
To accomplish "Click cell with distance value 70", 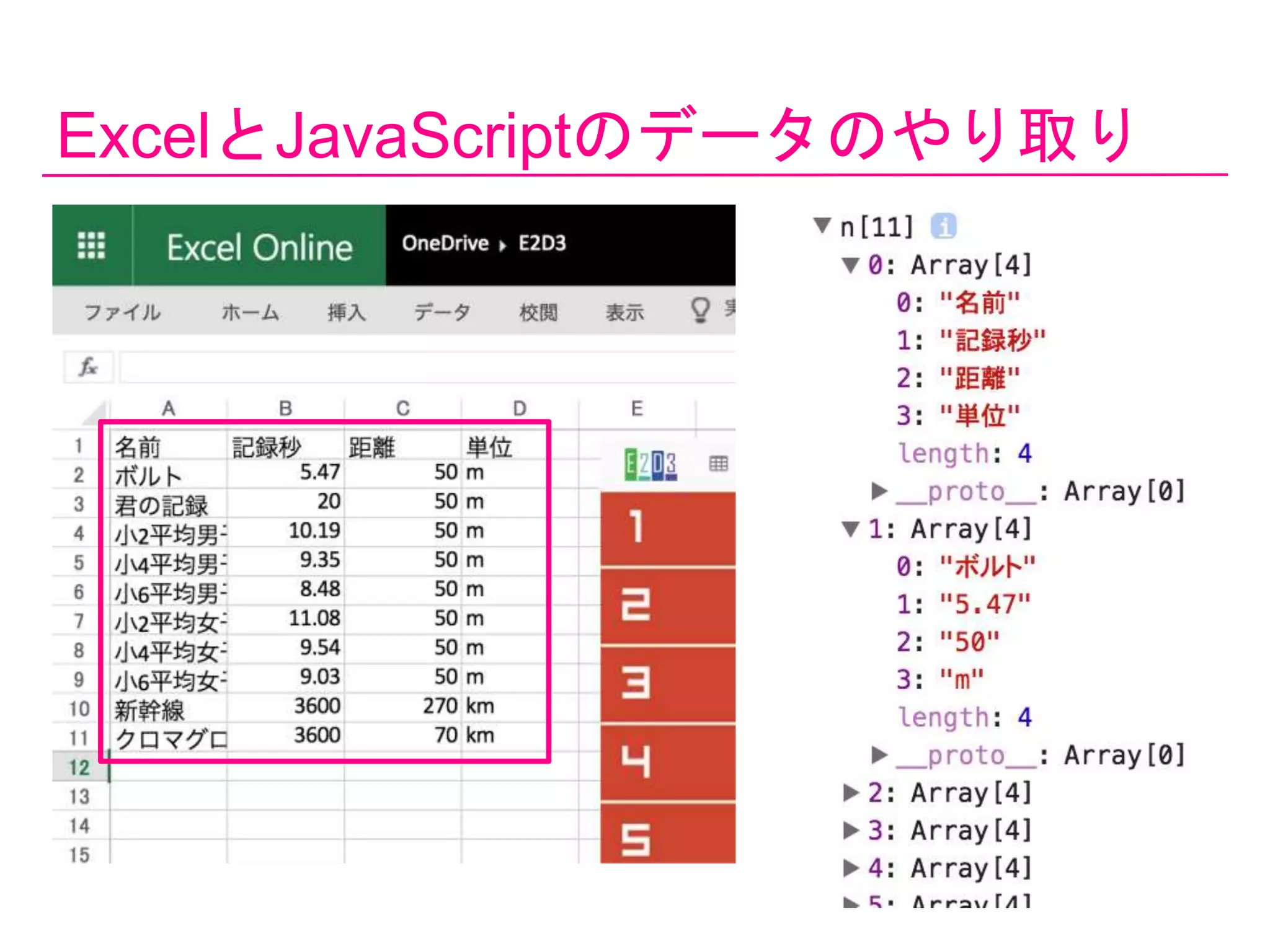I will coord(403,736).
